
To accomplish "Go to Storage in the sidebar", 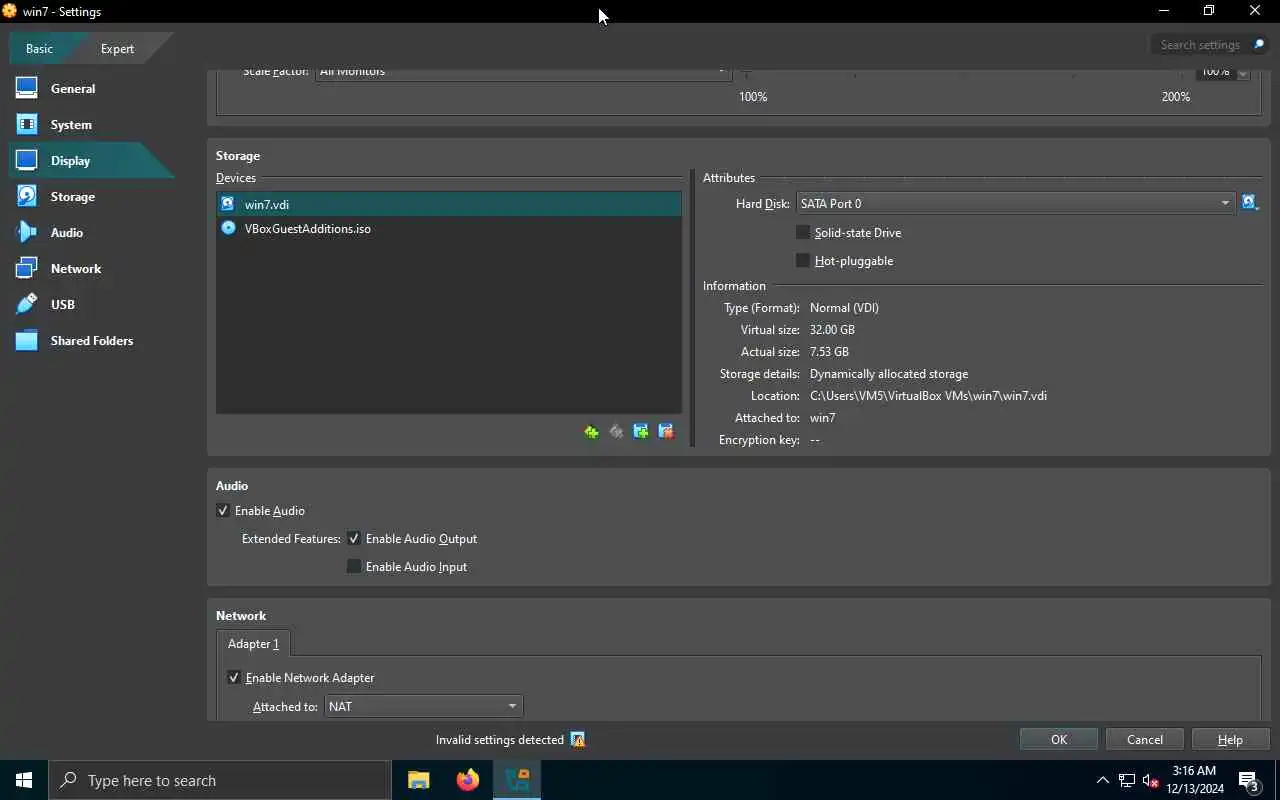I will coord(72,196).
